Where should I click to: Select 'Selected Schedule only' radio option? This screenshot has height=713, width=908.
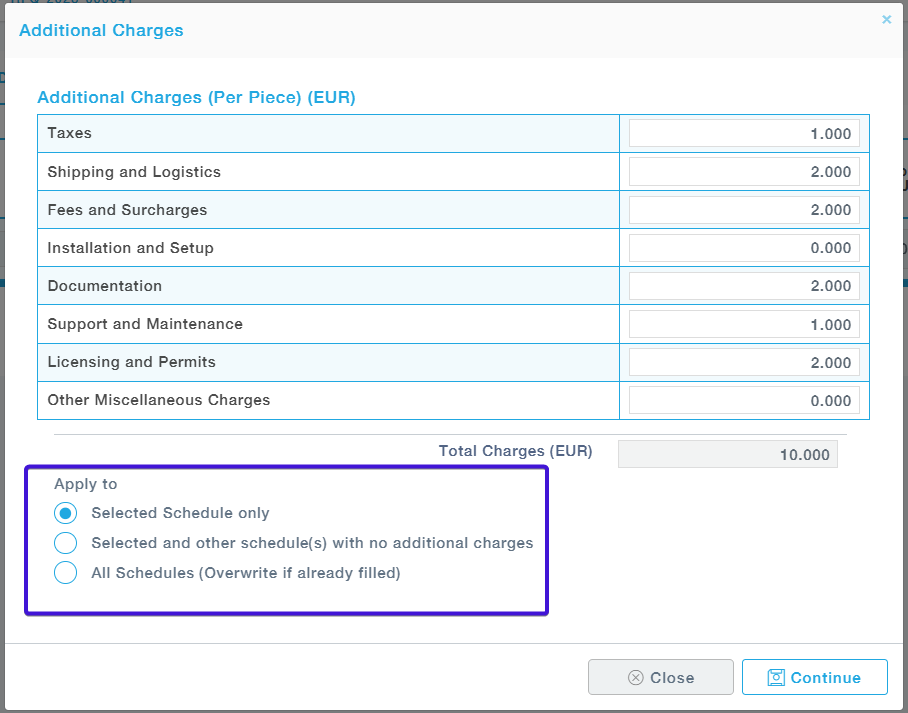click(x=66, y=513)
